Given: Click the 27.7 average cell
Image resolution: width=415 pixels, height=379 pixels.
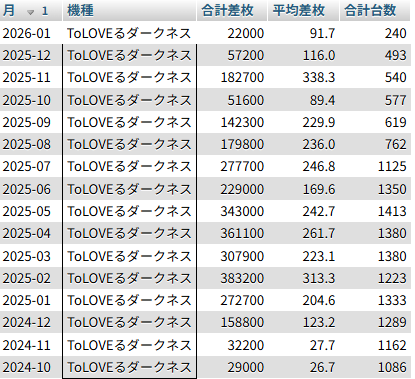Looking at the screenshot, I should (x=303, y=345).
